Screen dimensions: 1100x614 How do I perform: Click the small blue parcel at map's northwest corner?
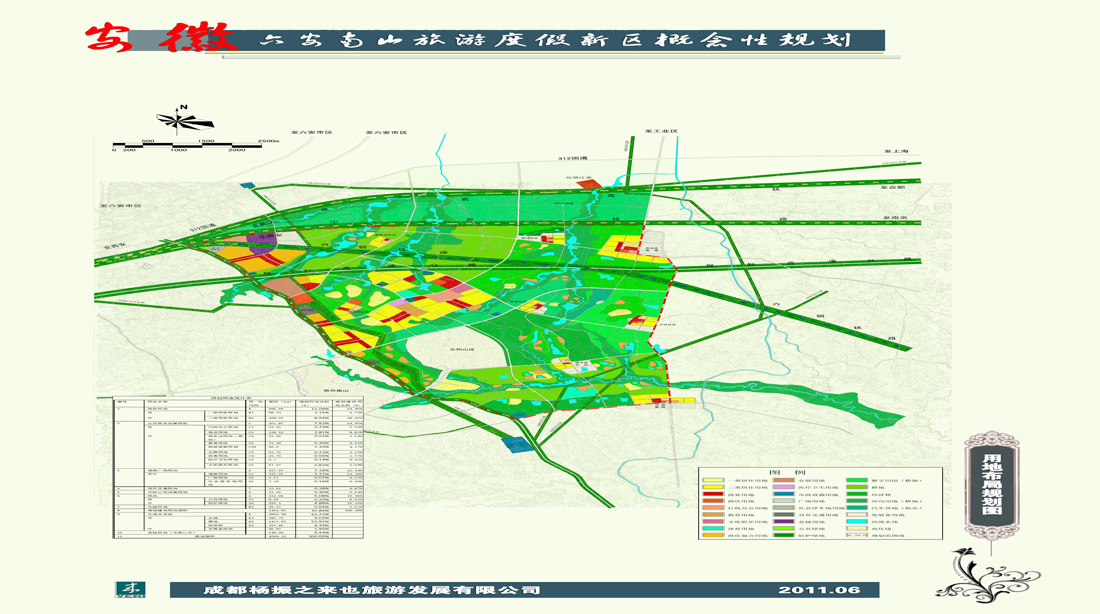[248, 186]
